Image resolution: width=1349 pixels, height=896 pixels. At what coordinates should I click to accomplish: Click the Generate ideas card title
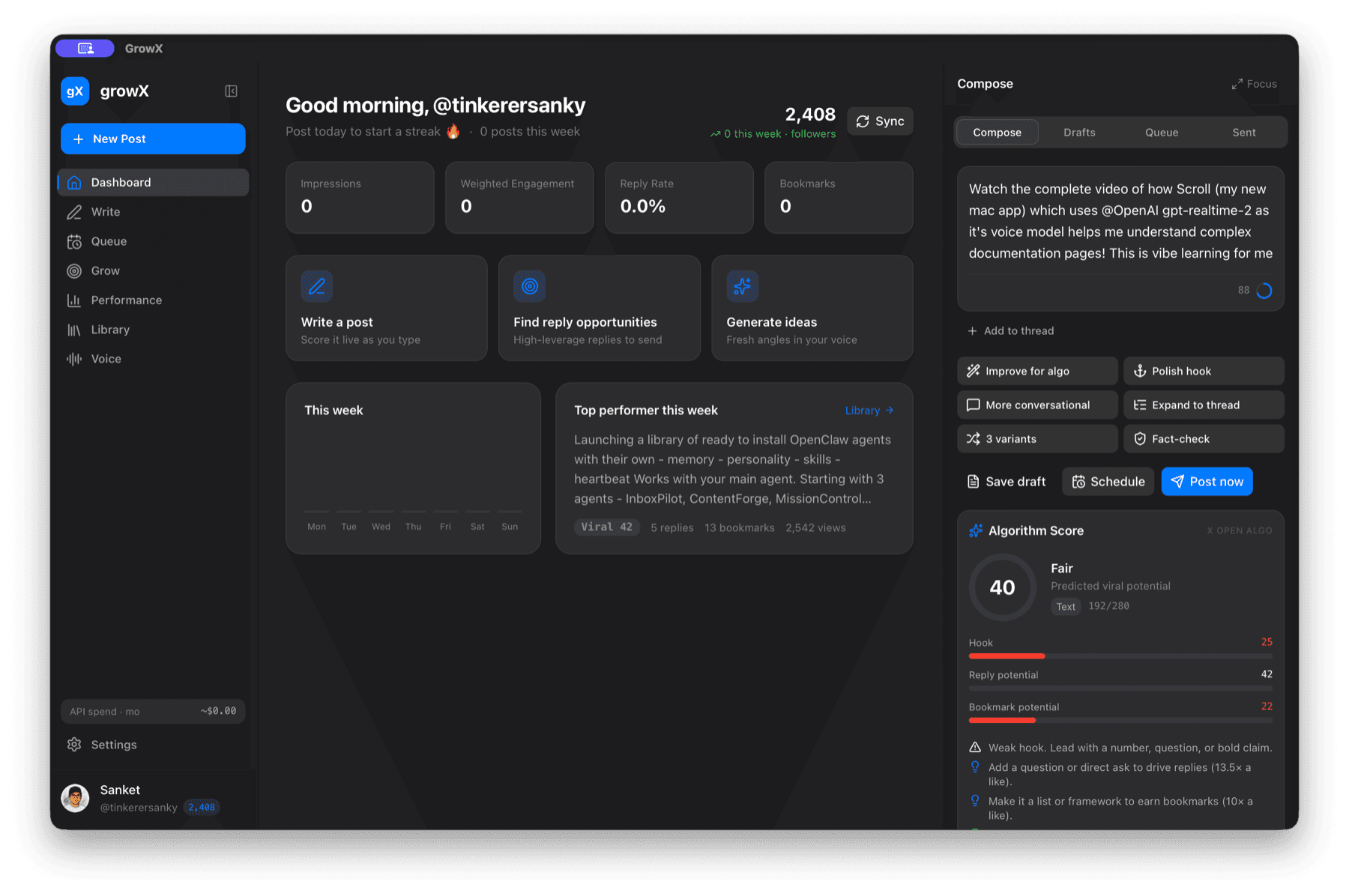(x=772, y=322)
